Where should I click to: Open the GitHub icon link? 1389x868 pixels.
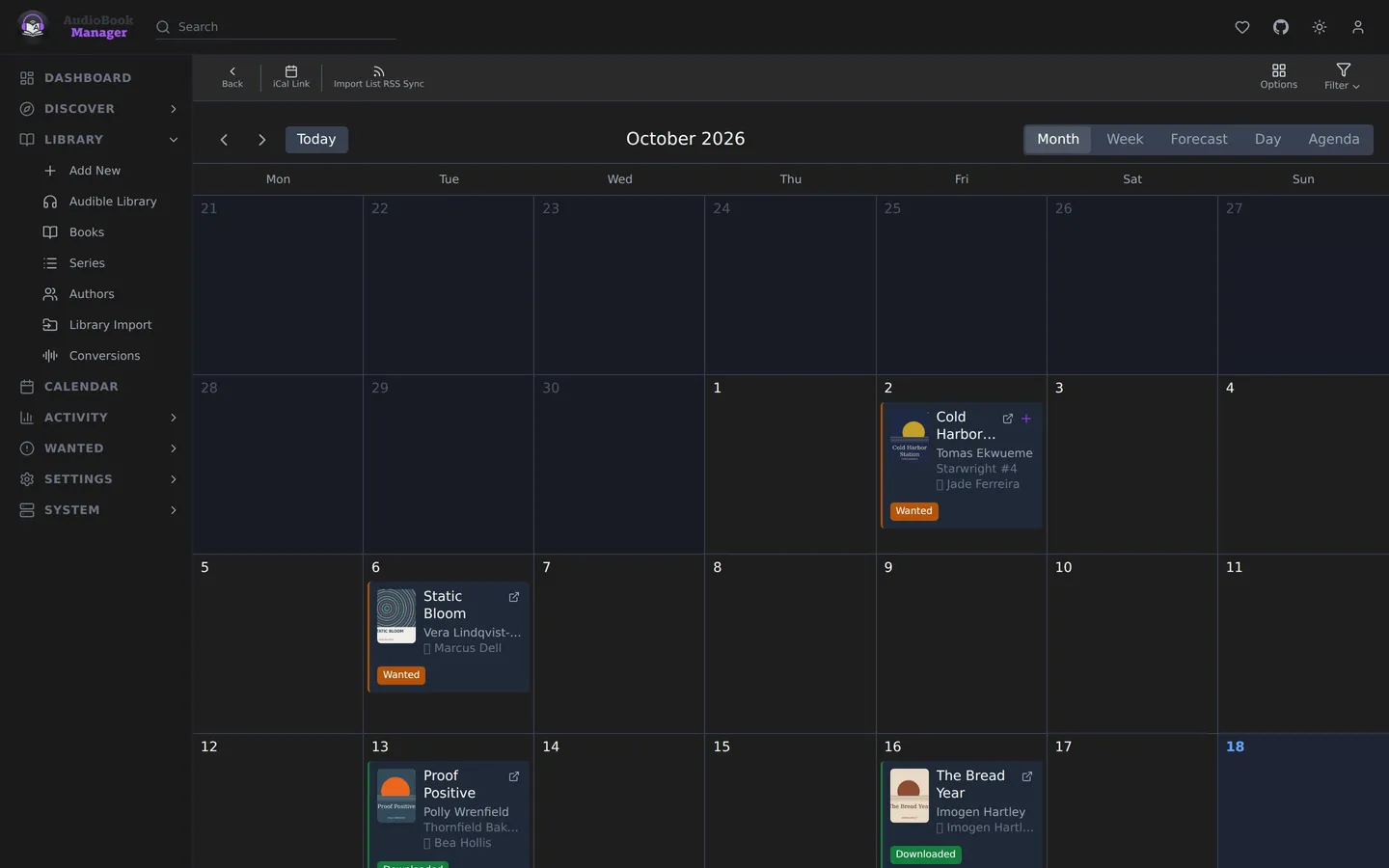click(1281, 27)
